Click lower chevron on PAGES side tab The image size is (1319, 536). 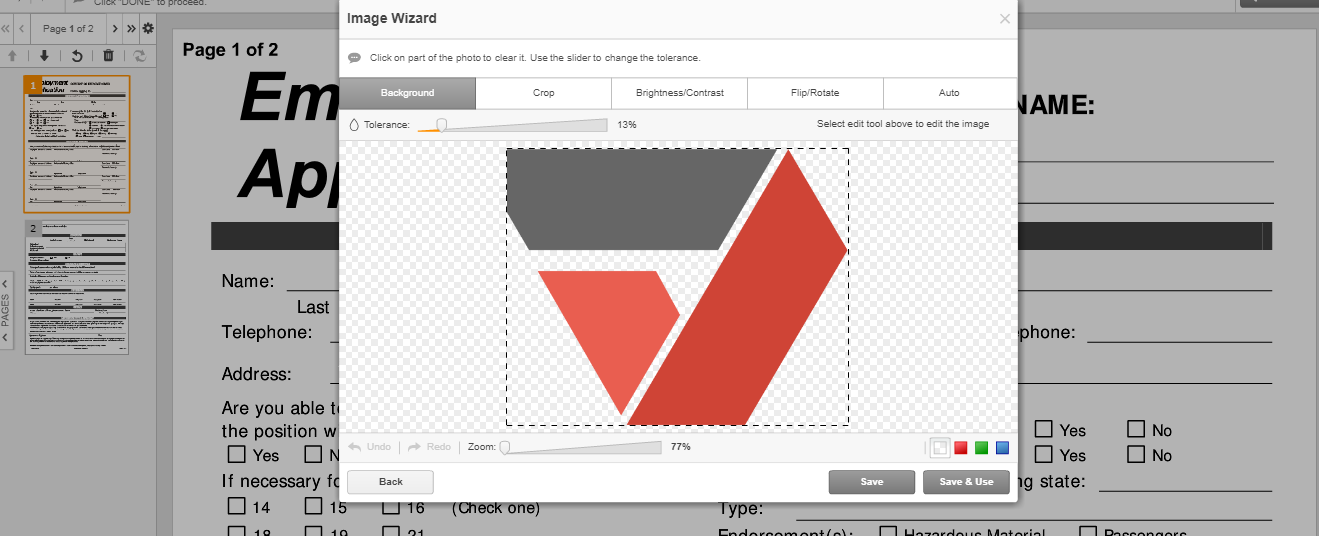click(x=5, y=338)
